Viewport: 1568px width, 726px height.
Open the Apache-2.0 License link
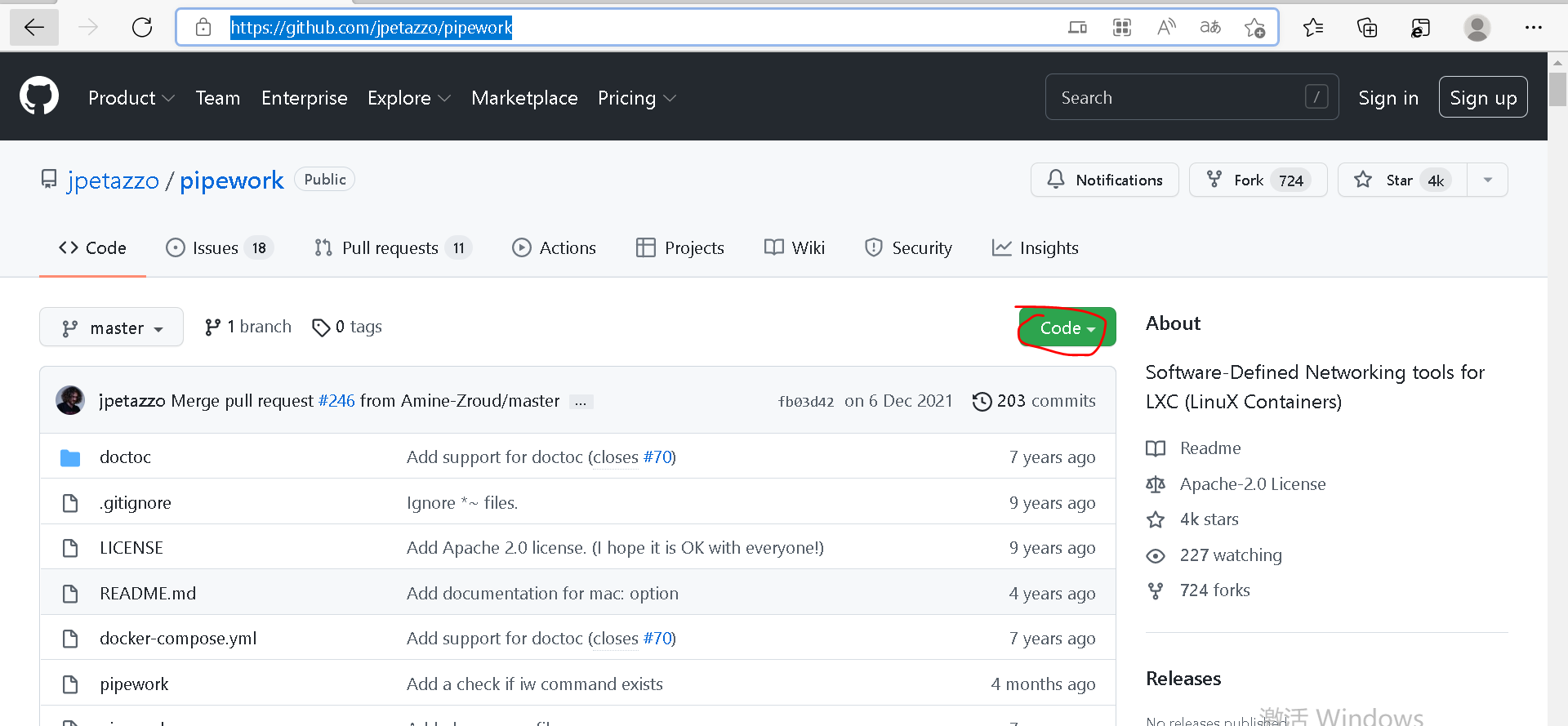[x=1253, y=484]
